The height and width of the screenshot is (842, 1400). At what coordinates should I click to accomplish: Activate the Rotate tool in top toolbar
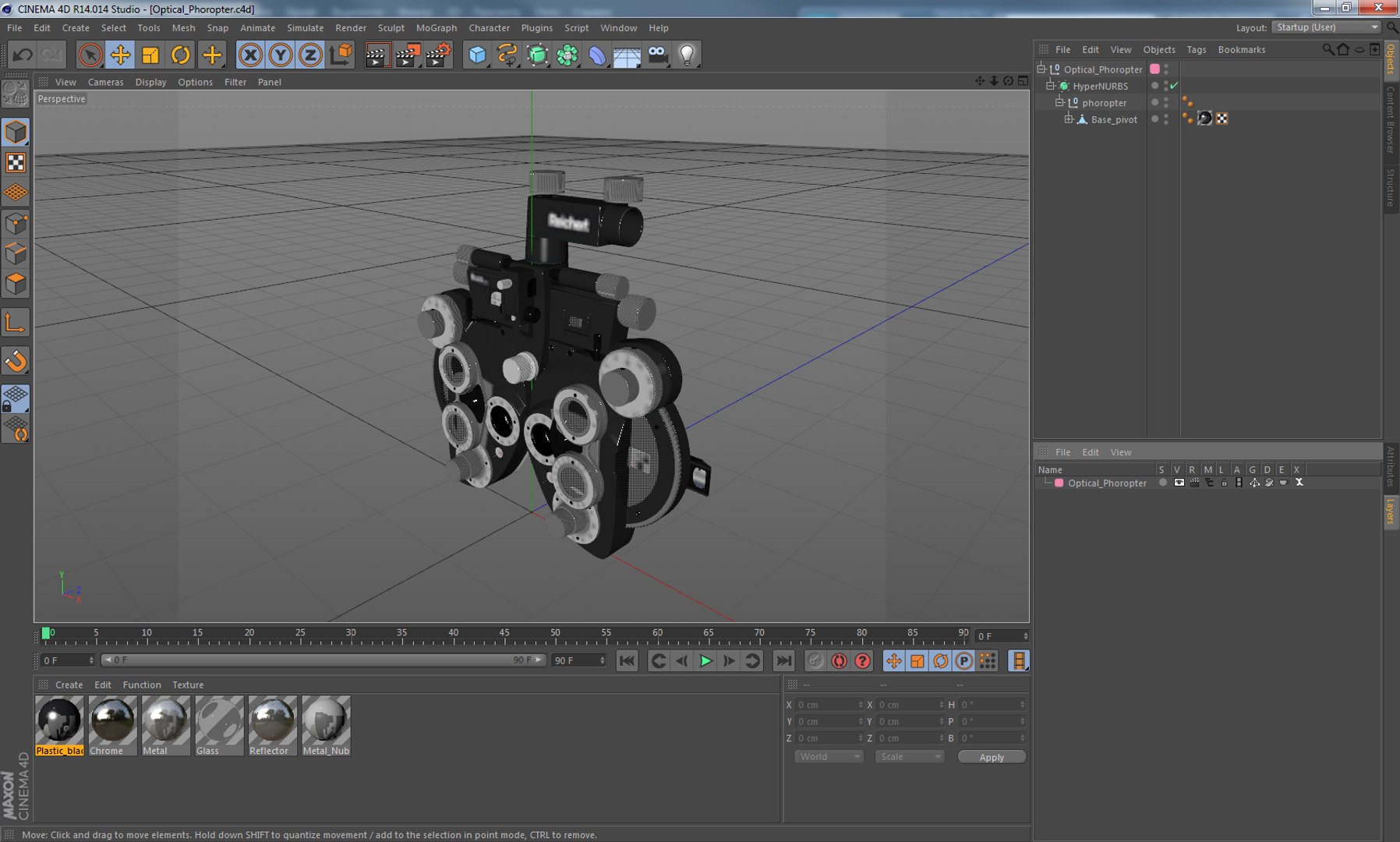coord(181,55)
